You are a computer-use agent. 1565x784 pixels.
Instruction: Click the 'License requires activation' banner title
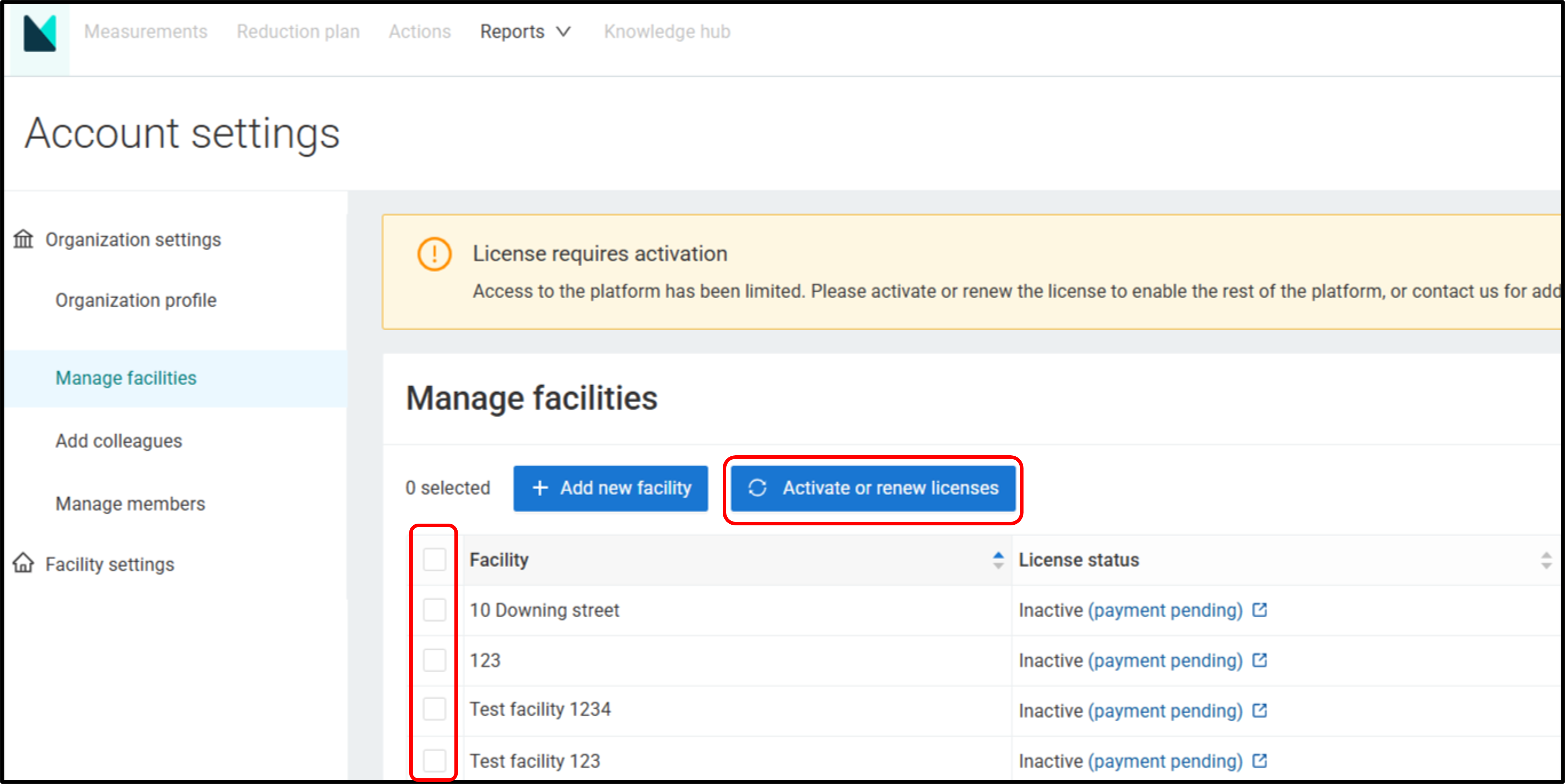click(600, 254)
